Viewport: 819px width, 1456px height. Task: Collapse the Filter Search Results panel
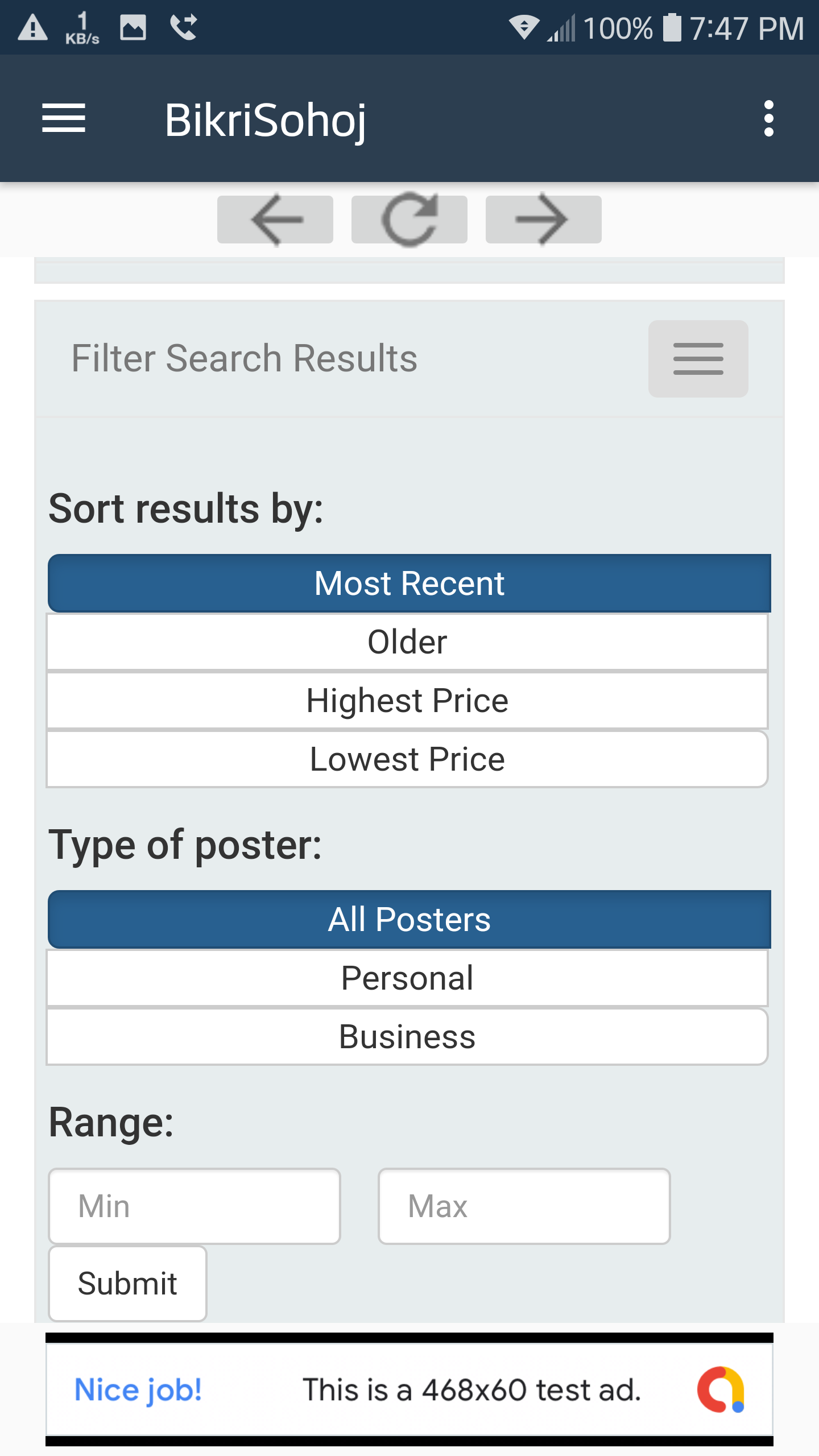[x=698, y=359]
